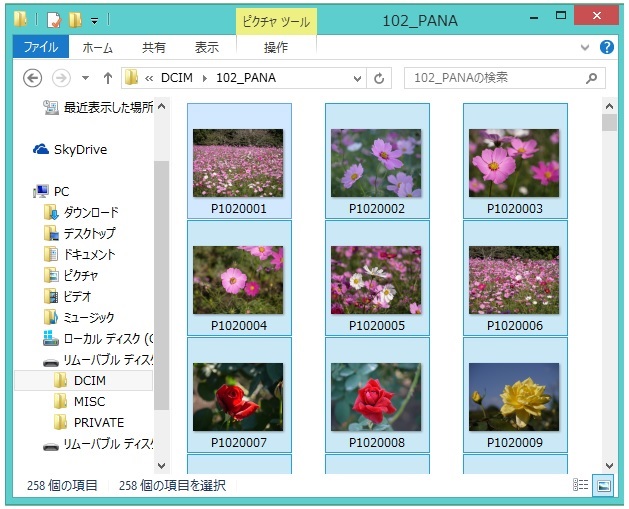This screenshot has width=629, height=509.
Task: Click the file list scrollbar thumb
Action: (609, 123)
